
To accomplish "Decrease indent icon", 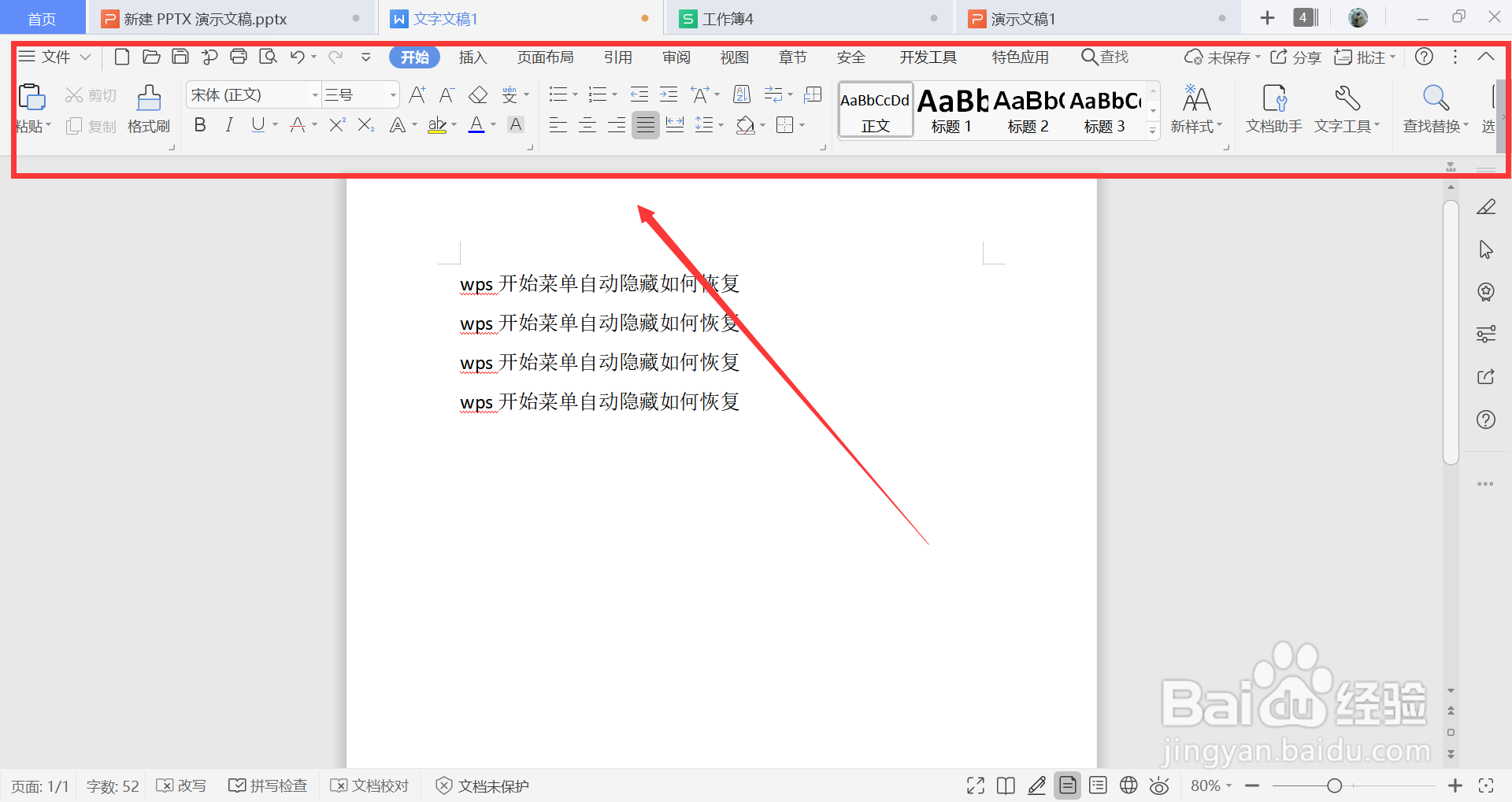I will pos(639,95).
